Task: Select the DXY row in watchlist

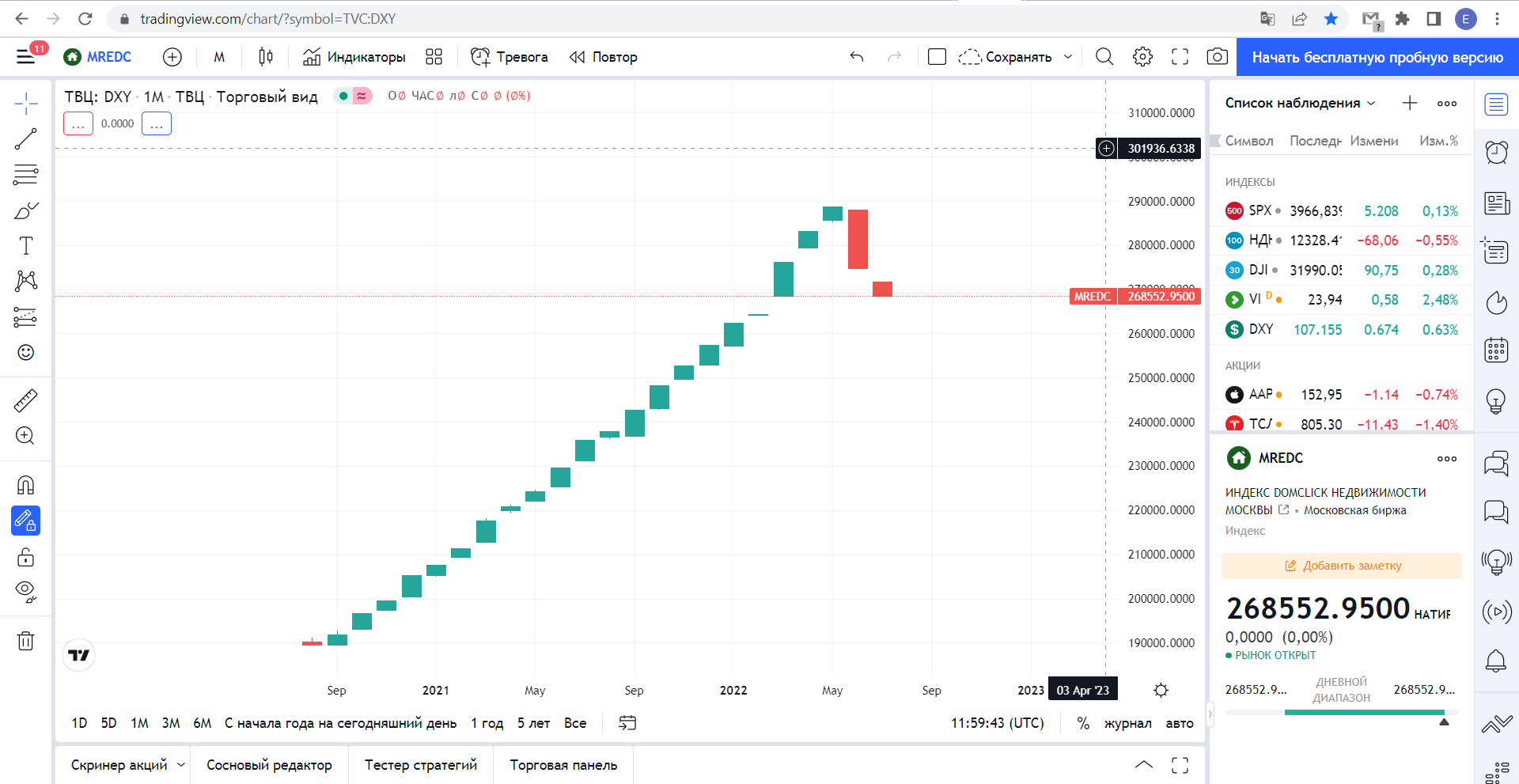Action: [x=1341, y=330]
